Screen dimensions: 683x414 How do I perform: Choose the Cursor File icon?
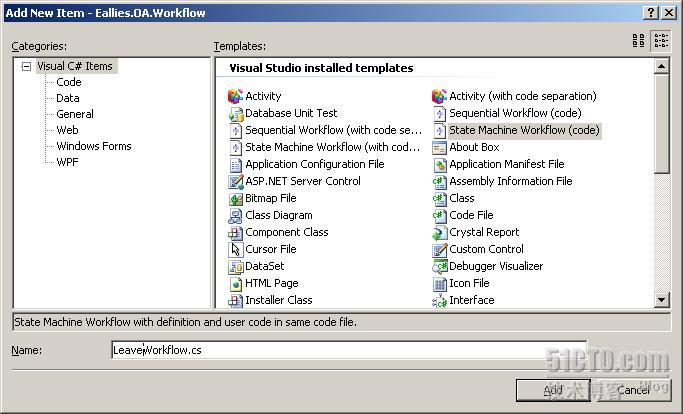coord(235,249)
